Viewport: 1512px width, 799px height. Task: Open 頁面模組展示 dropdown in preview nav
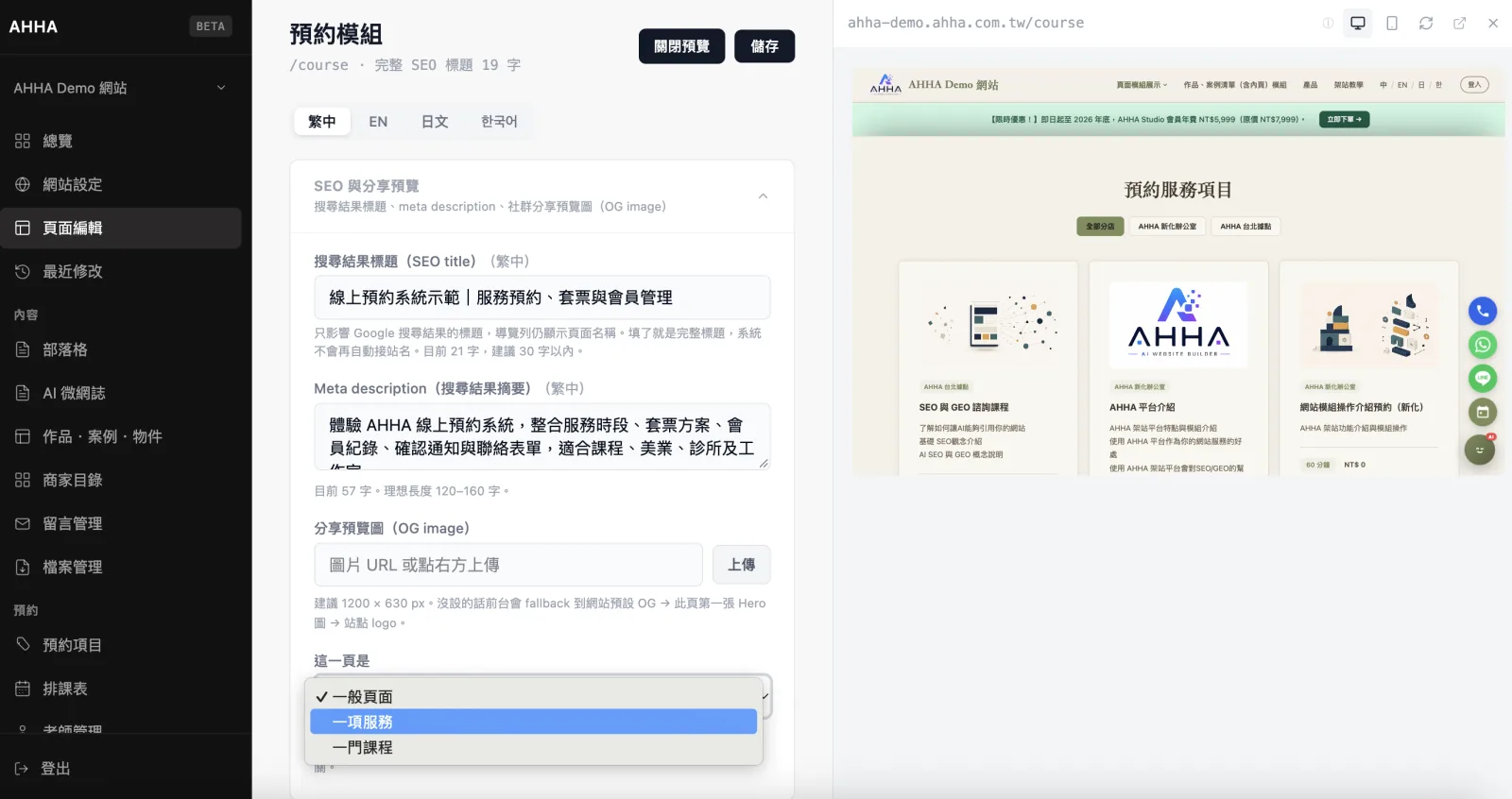[x=1142, y=85]
